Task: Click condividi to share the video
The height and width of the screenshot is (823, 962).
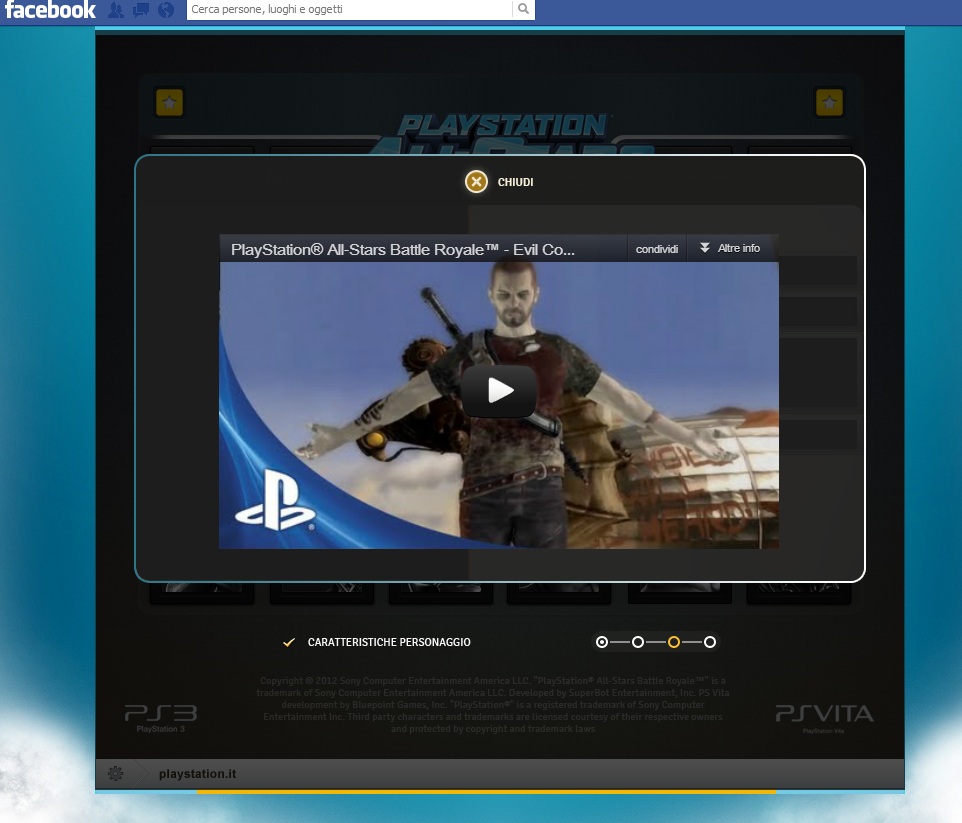Action: point(657,249)
